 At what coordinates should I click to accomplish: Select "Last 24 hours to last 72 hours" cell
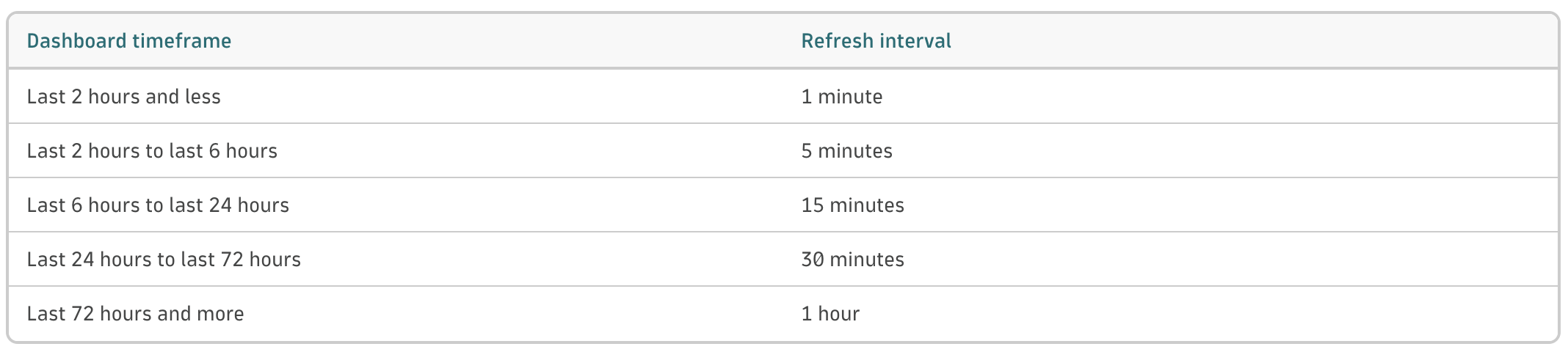point(164,260)
